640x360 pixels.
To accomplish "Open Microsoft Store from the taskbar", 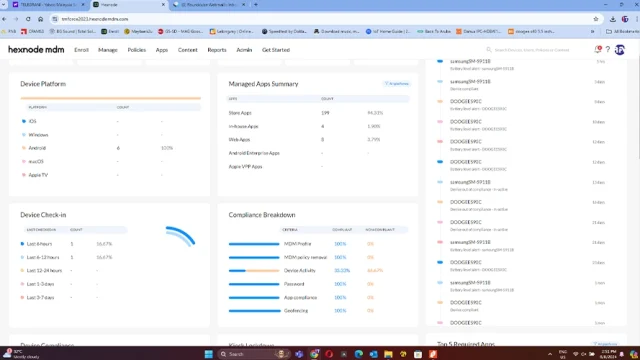I will (x=418, y=354).
